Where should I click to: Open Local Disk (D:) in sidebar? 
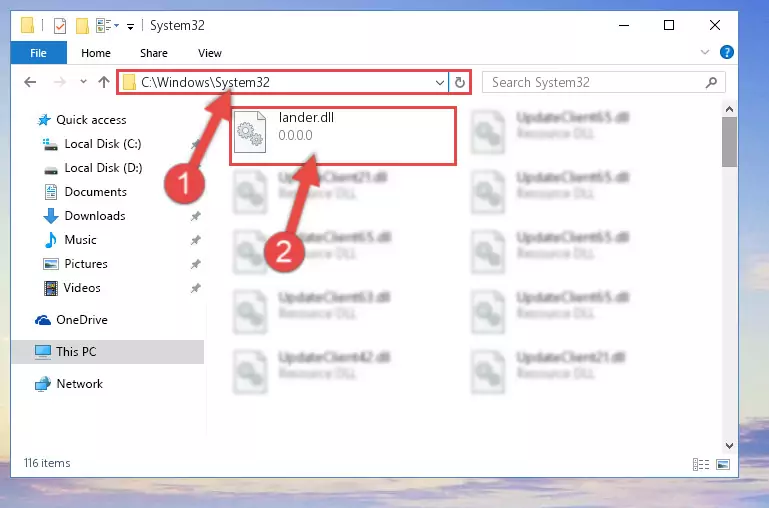[103, 168]
